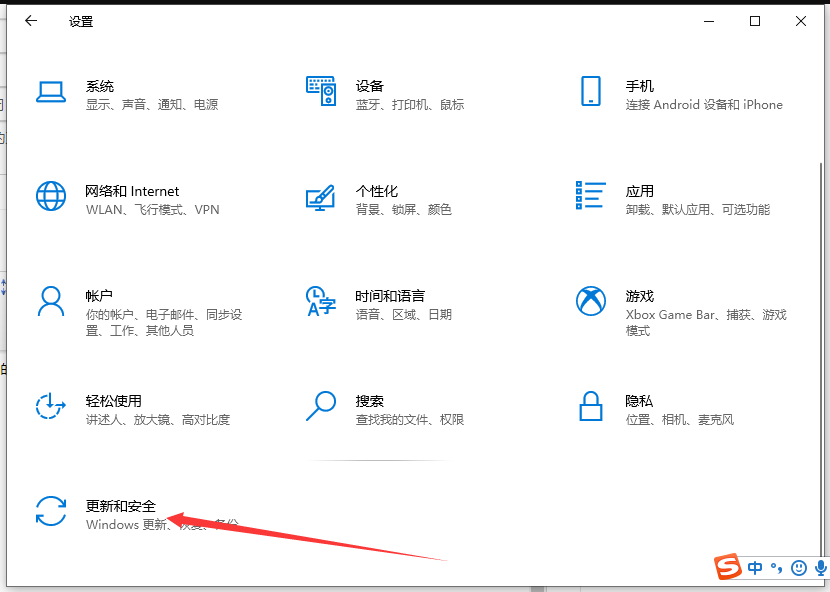Open the Sogou emoji smiley icon
The image size is (830, 592).
pyautogui.click(x=799, y=568)
